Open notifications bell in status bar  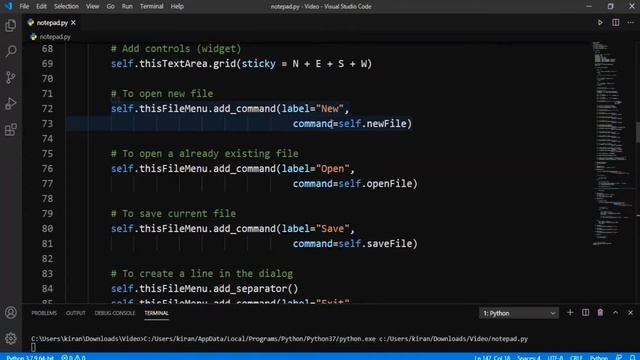pyautogui.click(x=632, y=357)
